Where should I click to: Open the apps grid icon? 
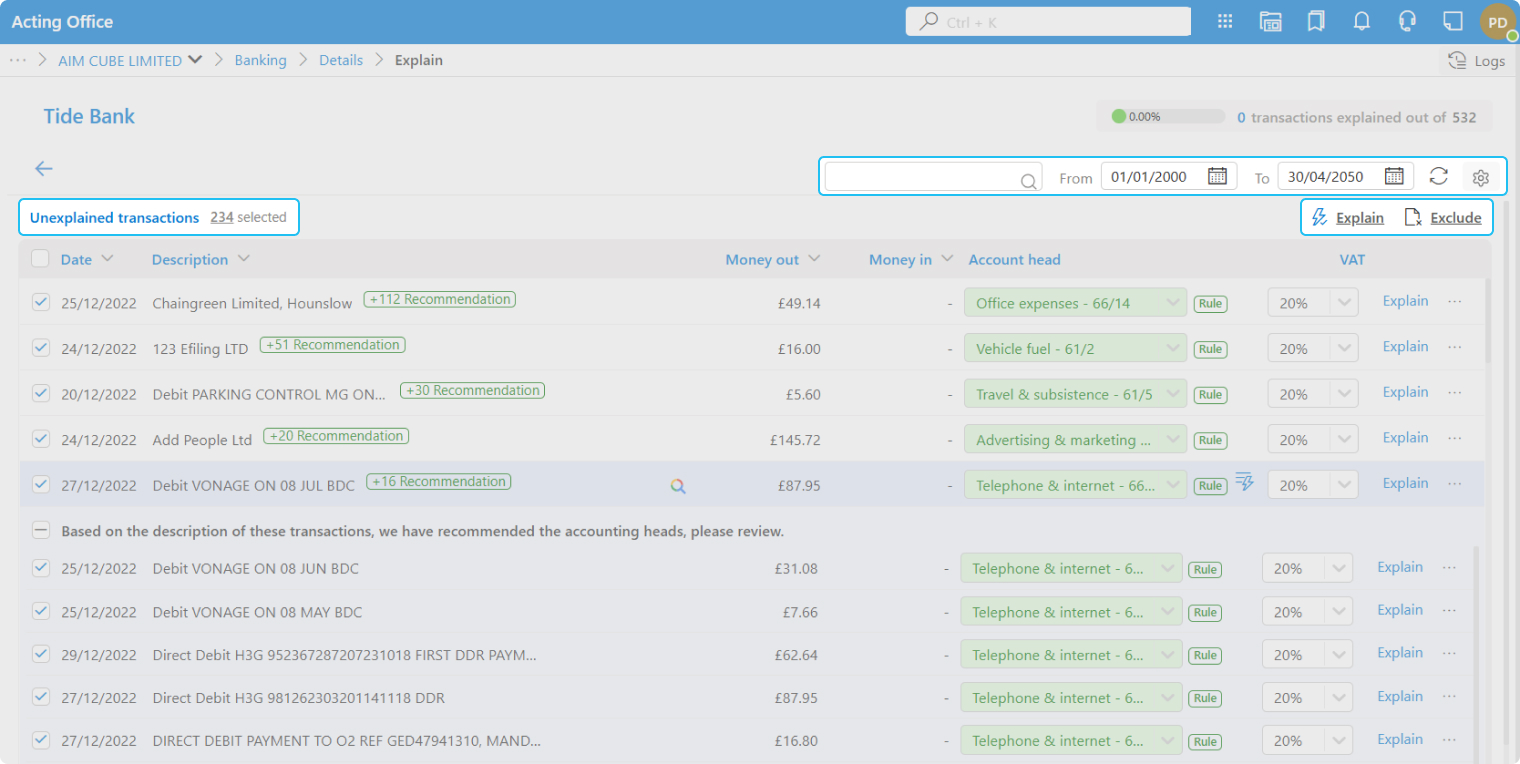[x=1225, y=22]
